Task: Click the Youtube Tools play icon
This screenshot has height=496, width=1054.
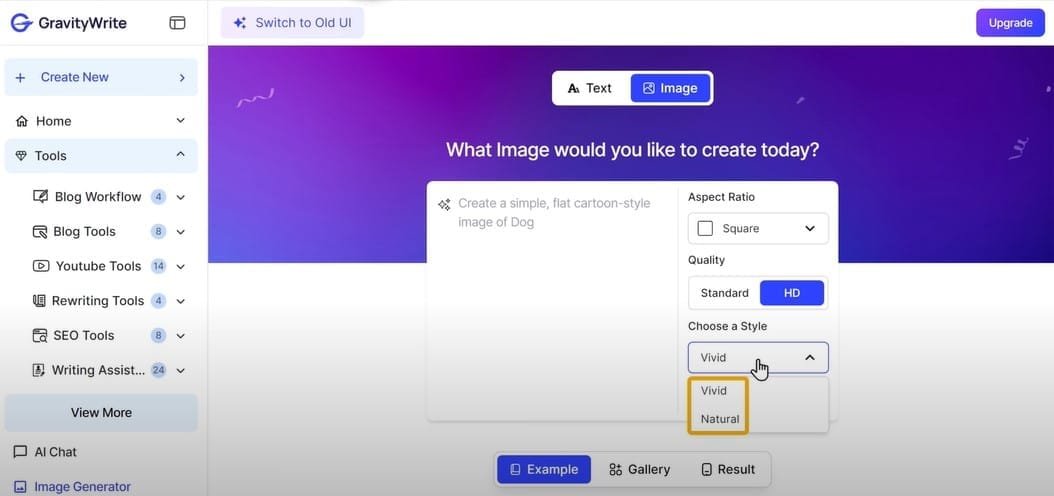Action: click(x=41, y=266)
